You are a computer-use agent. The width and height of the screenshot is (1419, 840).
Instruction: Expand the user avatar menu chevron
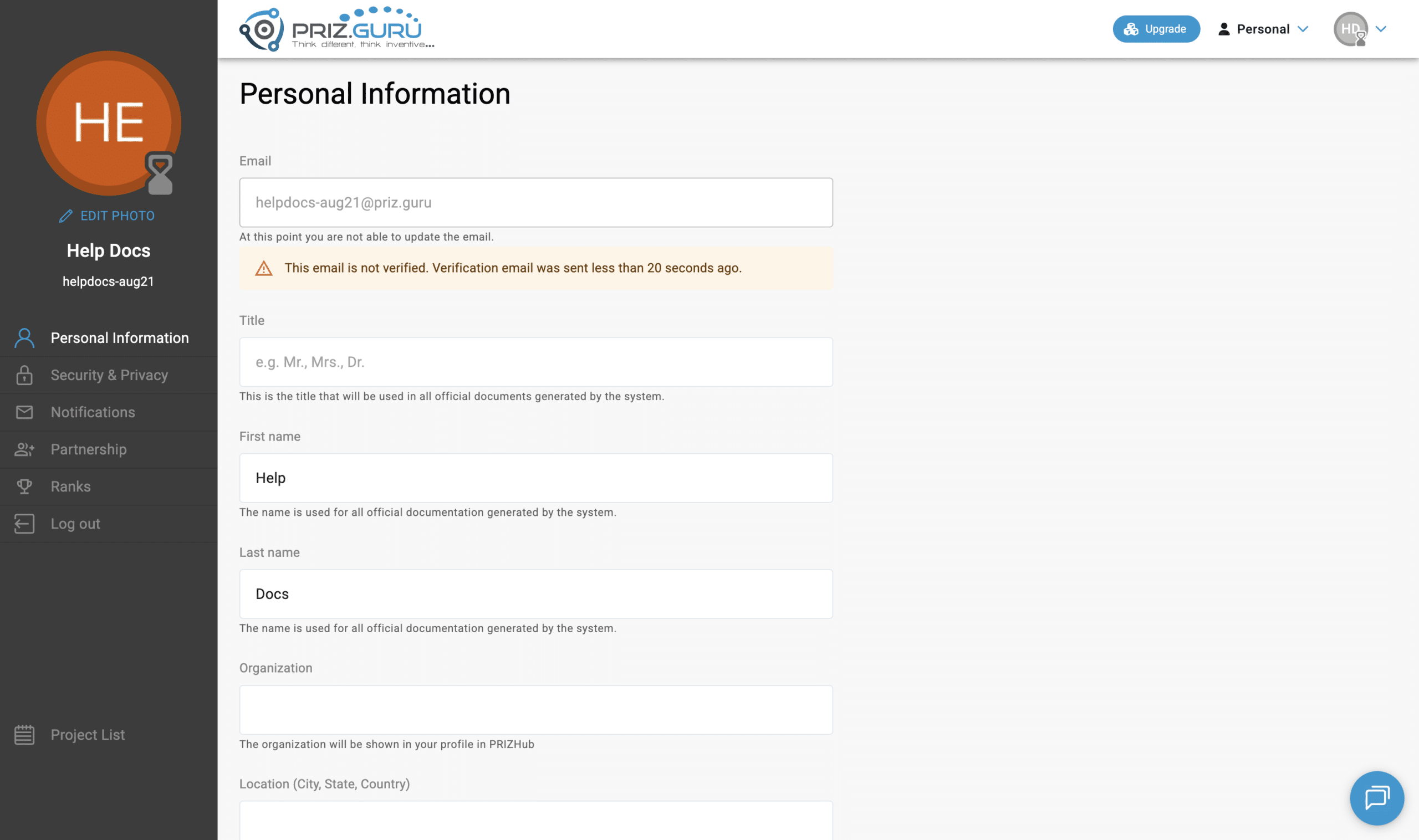1381,29
